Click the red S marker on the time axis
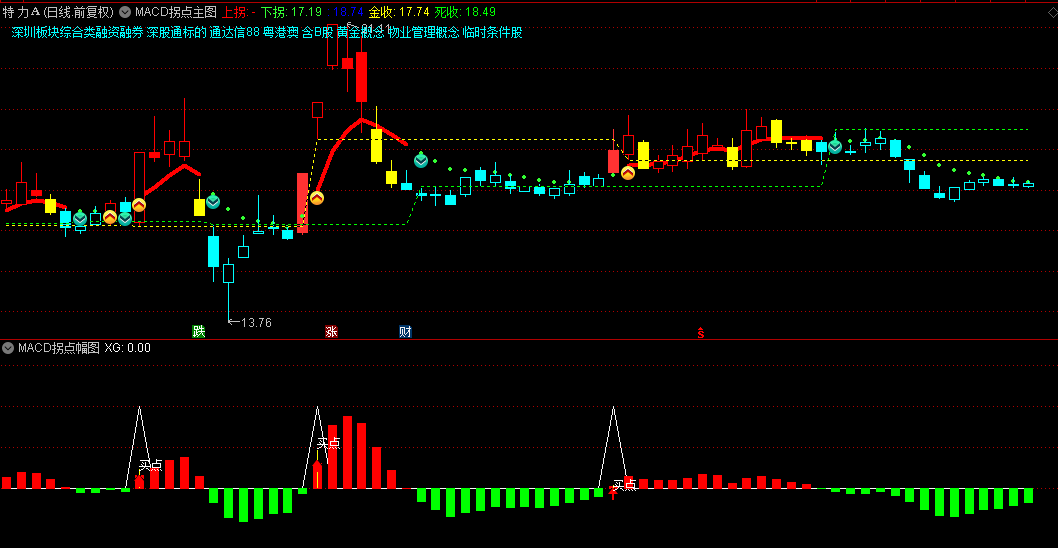The height and width of the screenshot is (548, 1058). pos(700,333)
